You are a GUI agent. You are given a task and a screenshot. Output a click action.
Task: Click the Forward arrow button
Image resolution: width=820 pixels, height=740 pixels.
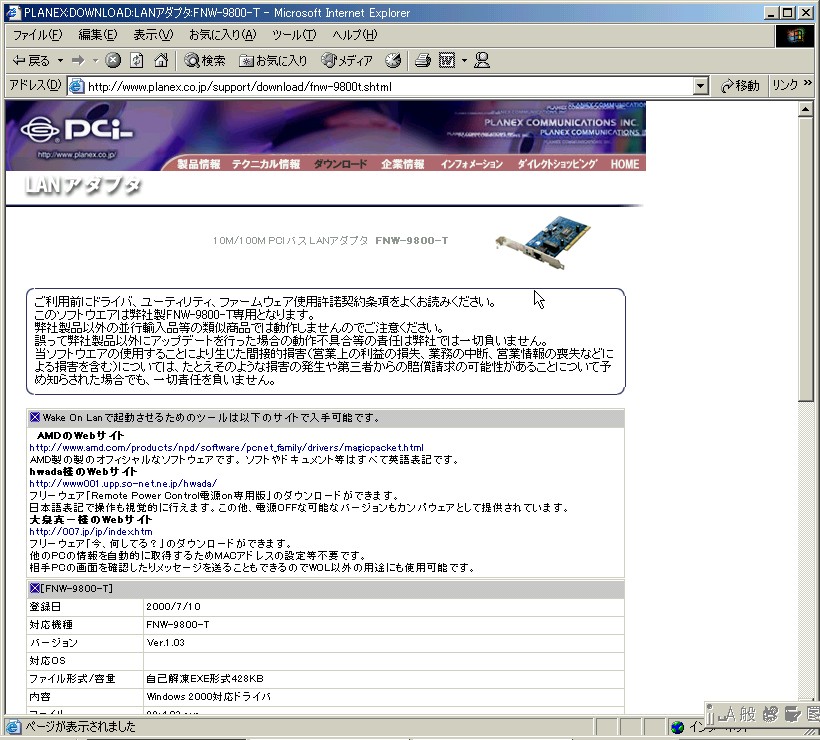[x=78, y=61]
